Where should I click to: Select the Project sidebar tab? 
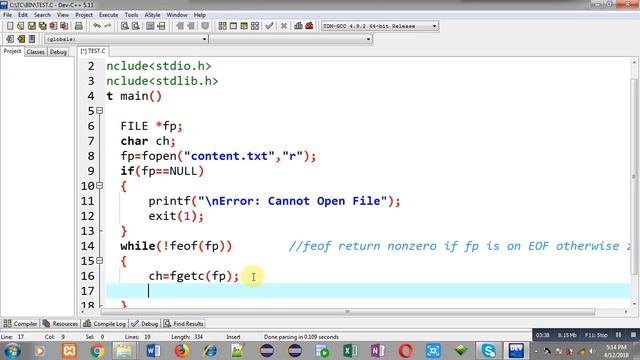tap(12, 51)
